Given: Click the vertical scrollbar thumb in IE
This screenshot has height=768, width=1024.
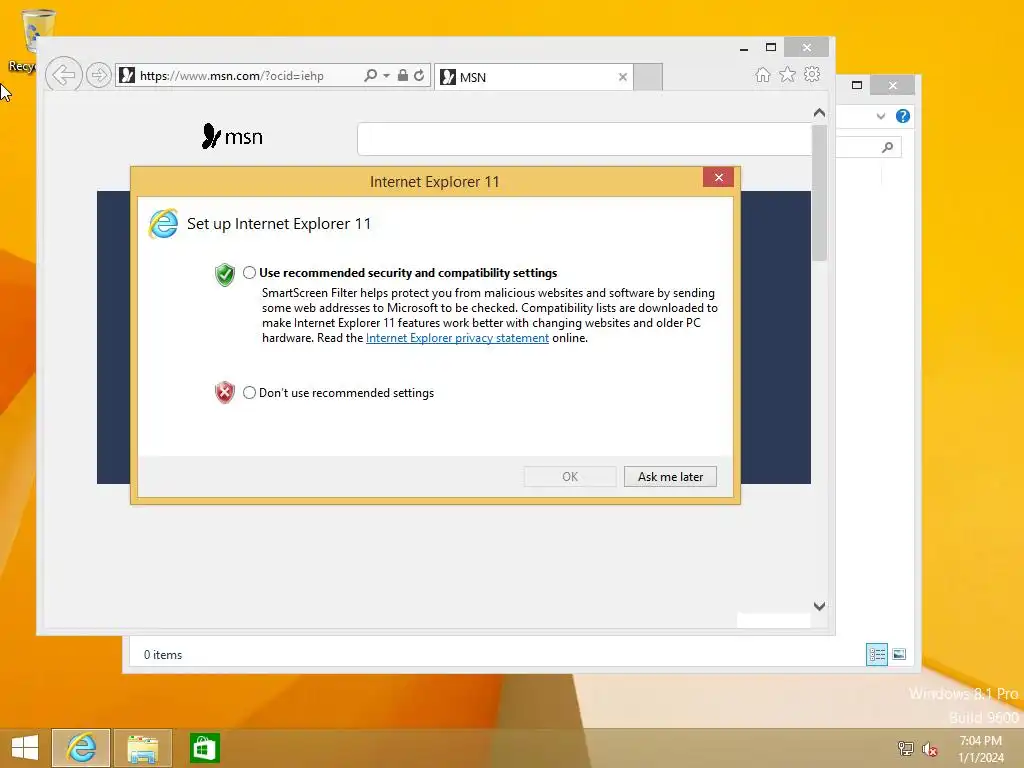Looking at the screenshot, I should point(819,193).
